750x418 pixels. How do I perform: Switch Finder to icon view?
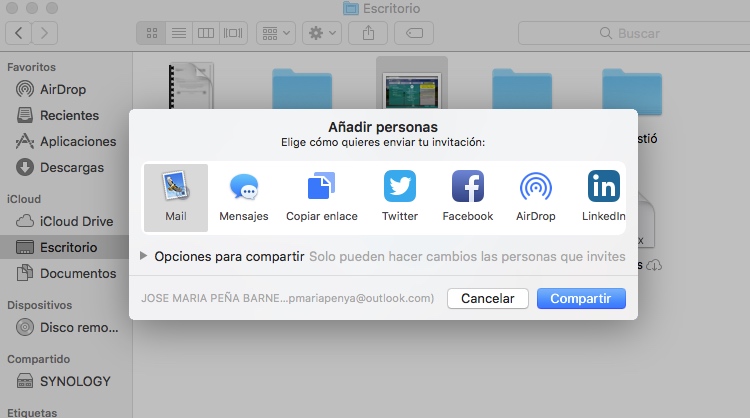(152, 33)
